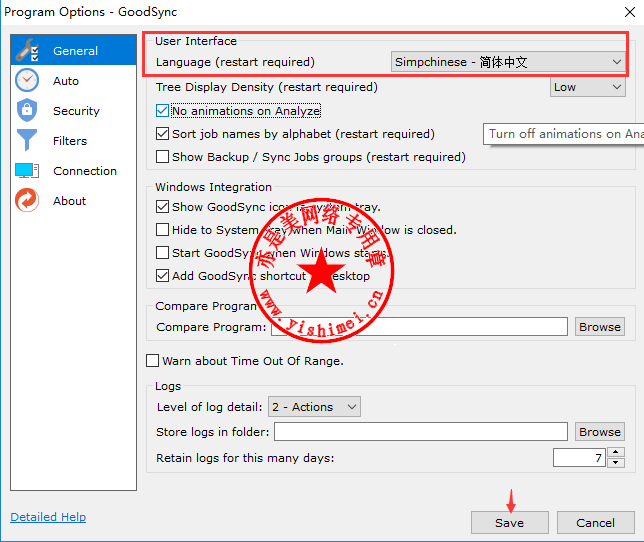Open the Language dropdown showing Simpchinese
The image size is (644, 542).
[508, 62]
